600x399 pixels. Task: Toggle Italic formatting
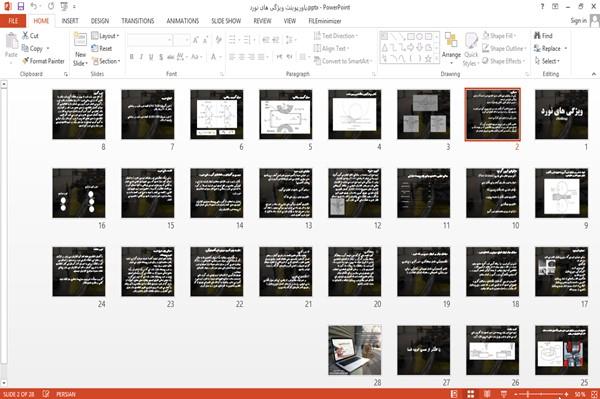[x=141, y=57]
